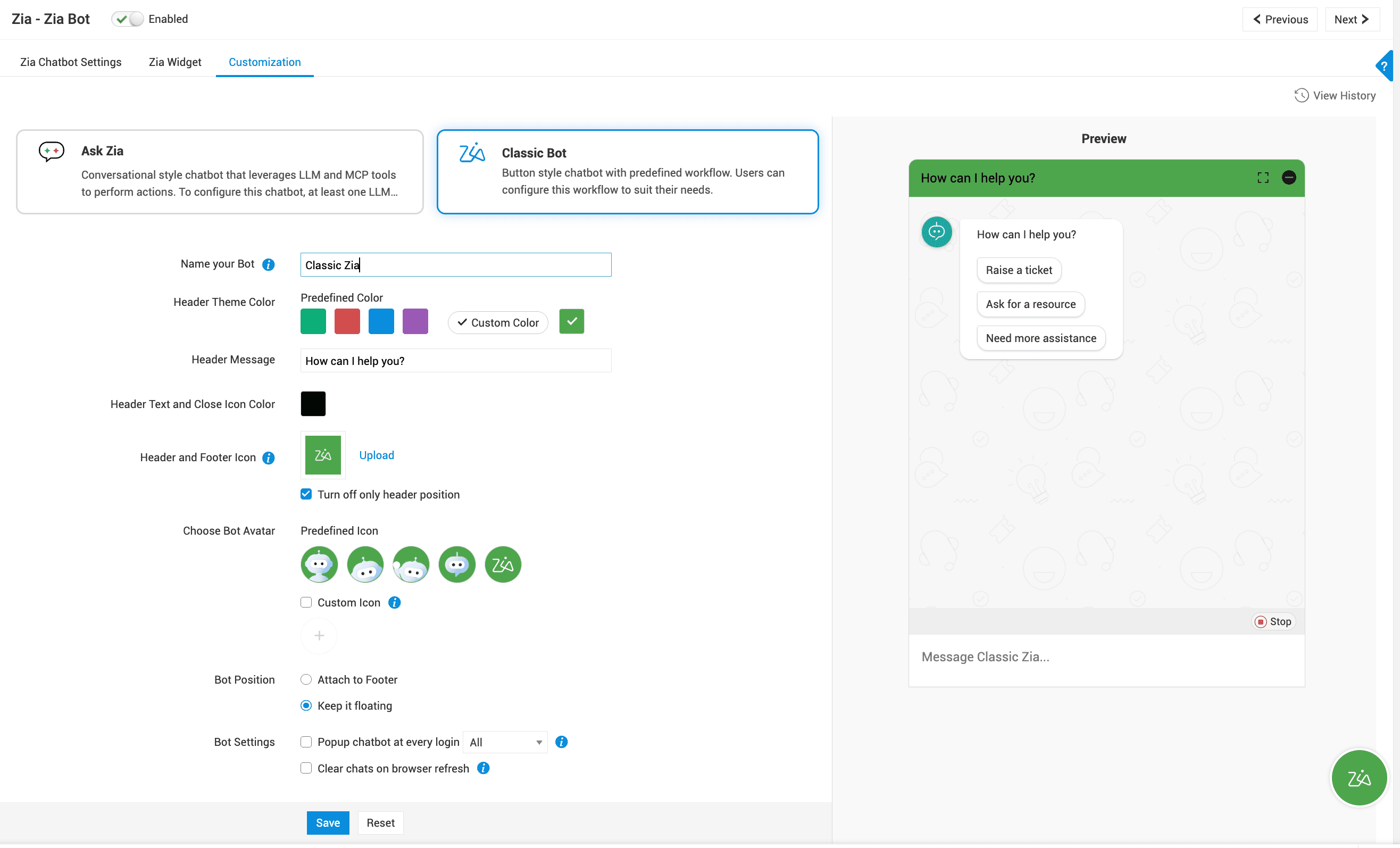Viewport: 1400px width, 848px height.
Task: Enable Popup chatbot at every login
Action: click(306, 742)
